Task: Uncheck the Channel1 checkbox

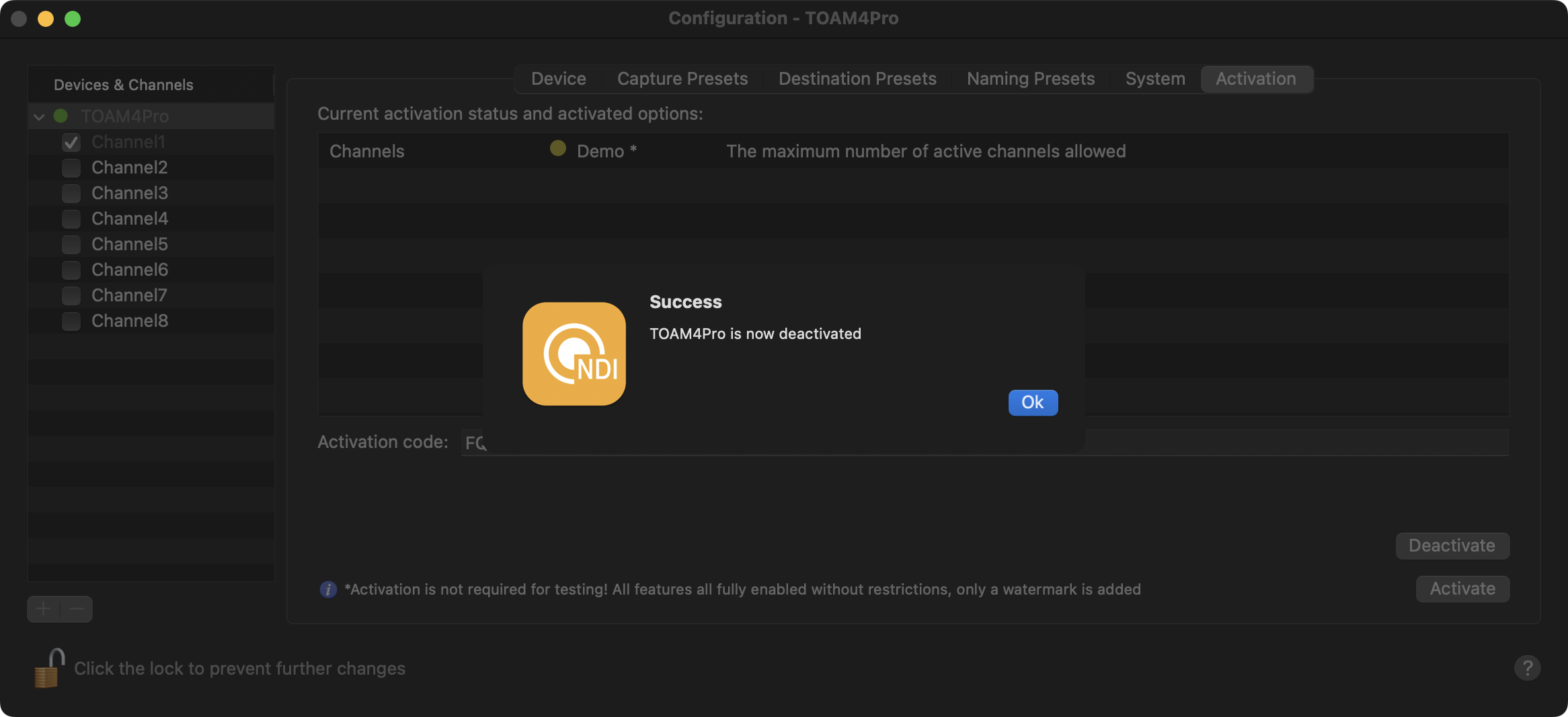Action: [x=71, y=143]
